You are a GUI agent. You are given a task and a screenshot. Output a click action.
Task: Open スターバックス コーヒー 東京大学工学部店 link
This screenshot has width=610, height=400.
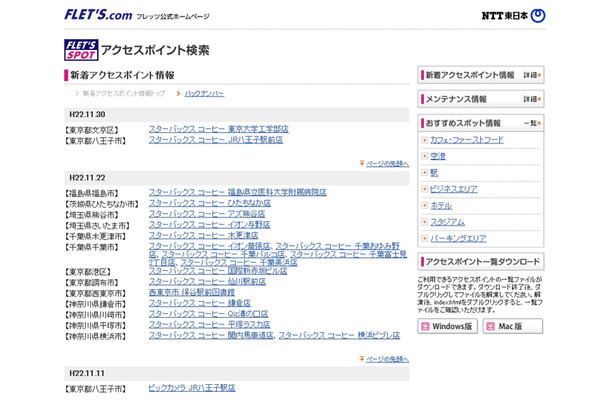coord(219,129)
